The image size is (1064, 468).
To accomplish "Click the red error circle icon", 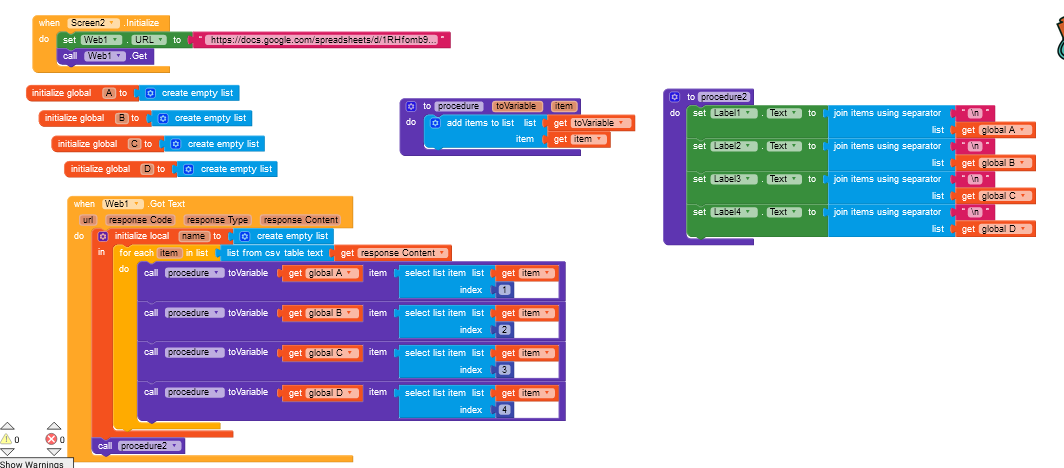I will pos(51,440).
